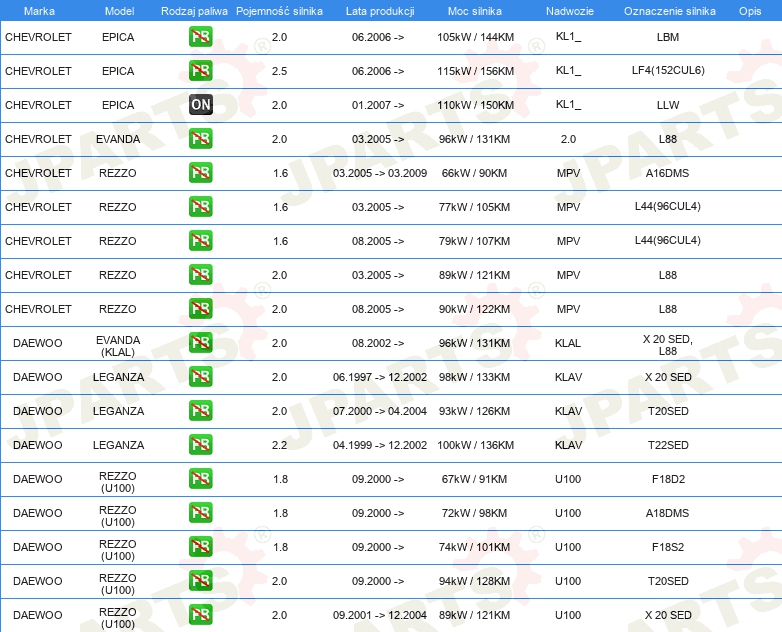
Task: Click the 01.2007 -> production date
Action: (378, 105)
